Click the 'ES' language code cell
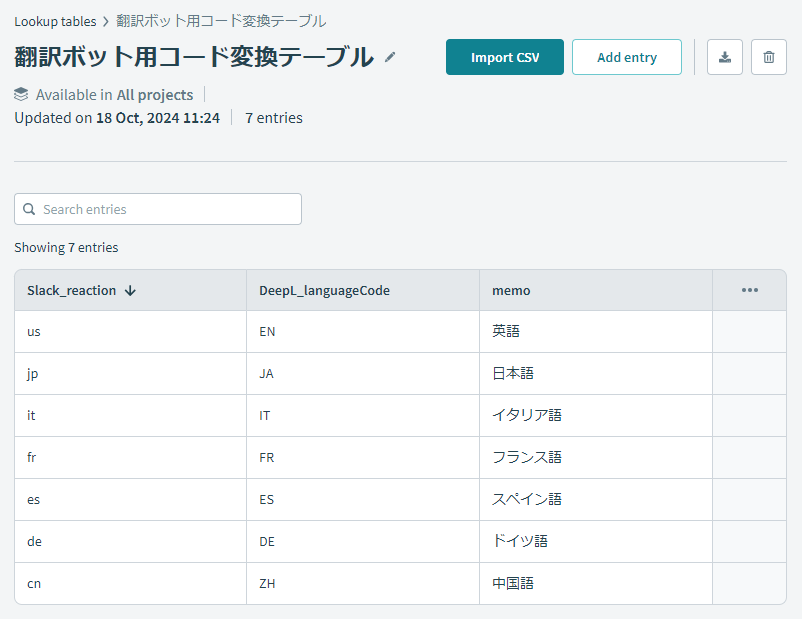Screen dimensions: 802x619 (x=363, y=500)
